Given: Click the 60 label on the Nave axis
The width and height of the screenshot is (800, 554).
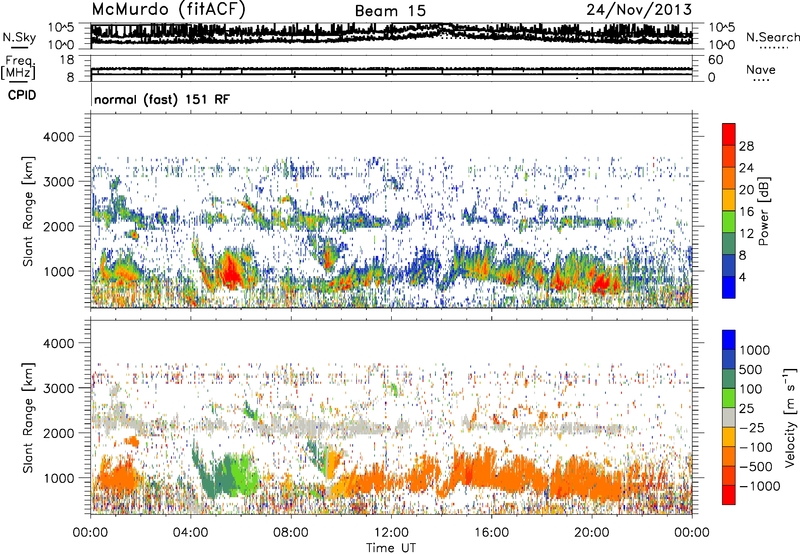Looking at the screenshot, I should click(x=715, y=60).
